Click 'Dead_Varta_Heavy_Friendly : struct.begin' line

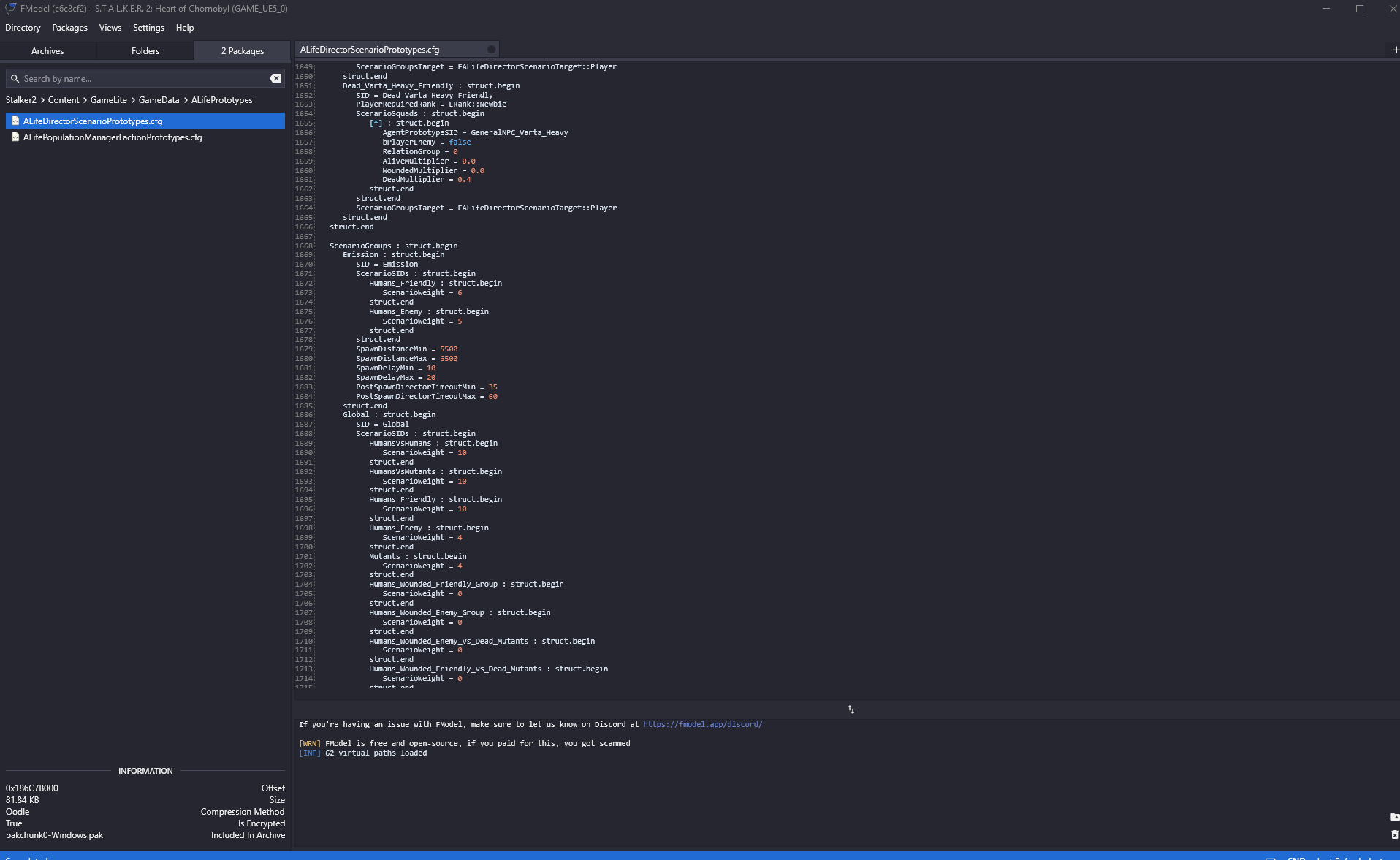pyautogui.click(x=431, y=86)
